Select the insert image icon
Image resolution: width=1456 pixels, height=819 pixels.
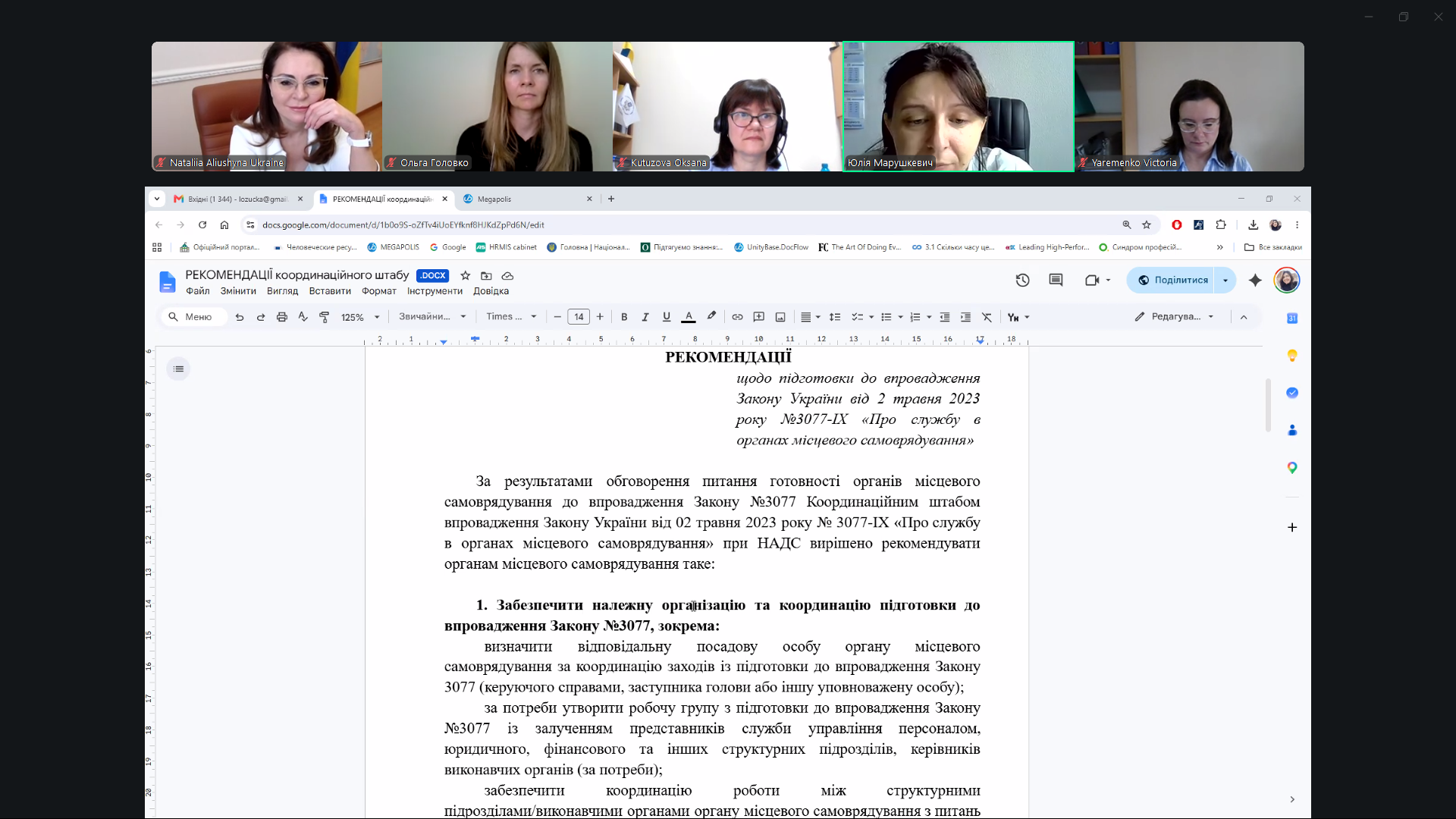coord(780,317)
